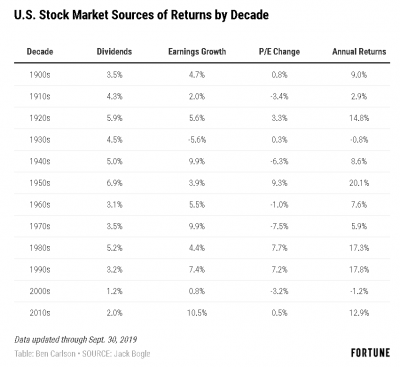Click the 10.5% earnings growth value
Viewport: 400px width, 367px height.
point(197,313)
